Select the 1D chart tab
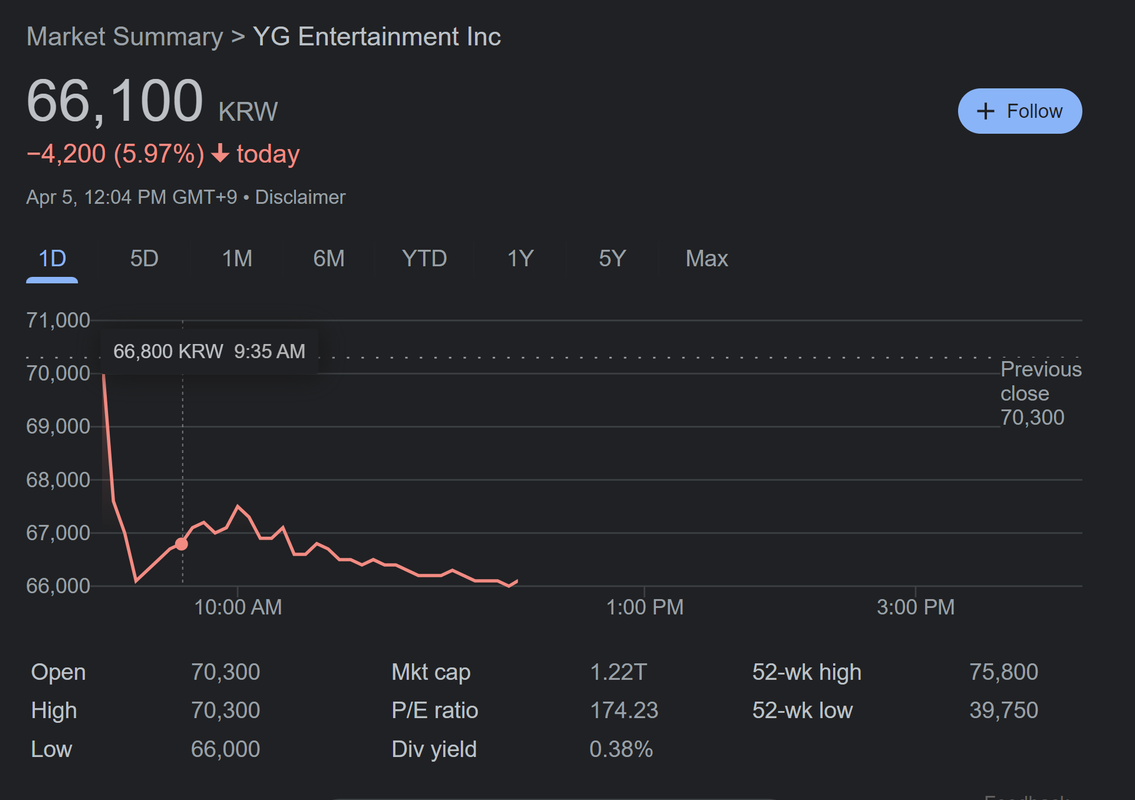The height and width of the screenshot is (800, 1135). tap(52, 258)
